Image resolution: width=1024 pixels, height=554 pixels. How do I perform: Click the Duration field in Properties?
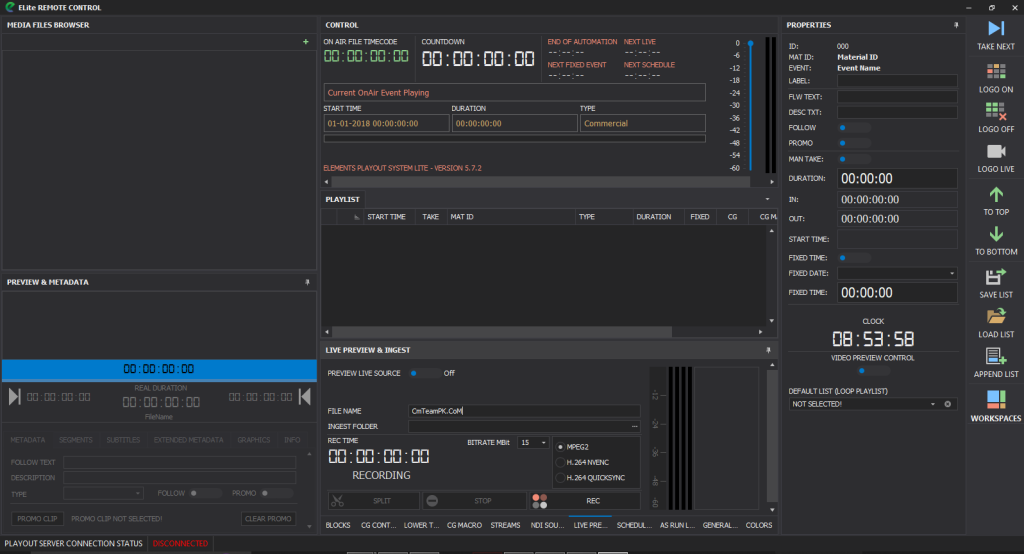897,178
